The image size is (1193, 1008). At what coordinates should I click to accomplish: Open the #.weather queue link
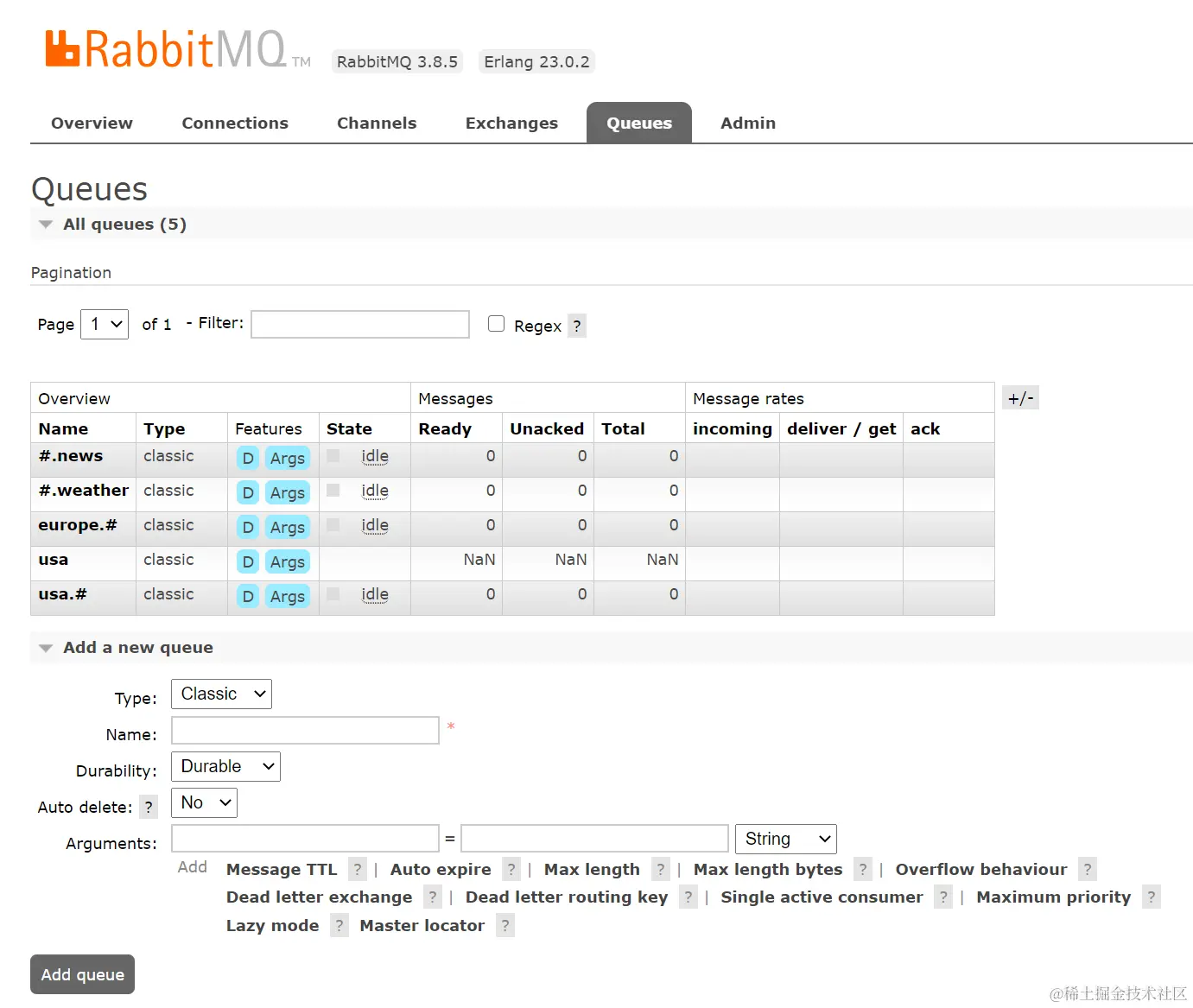(x=84, y=491)
